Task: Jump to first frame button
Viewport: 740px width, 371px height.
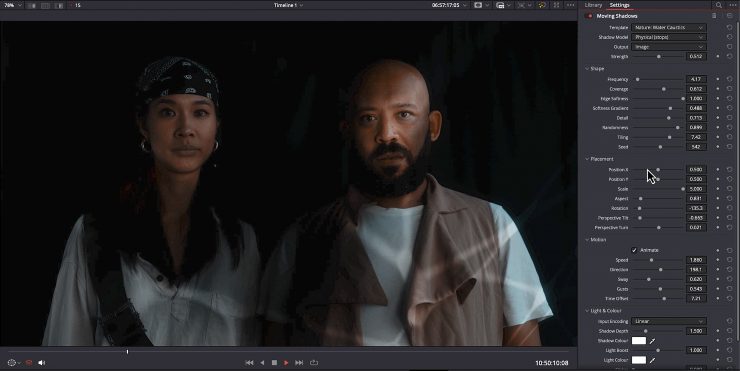Action: point(249,363)
